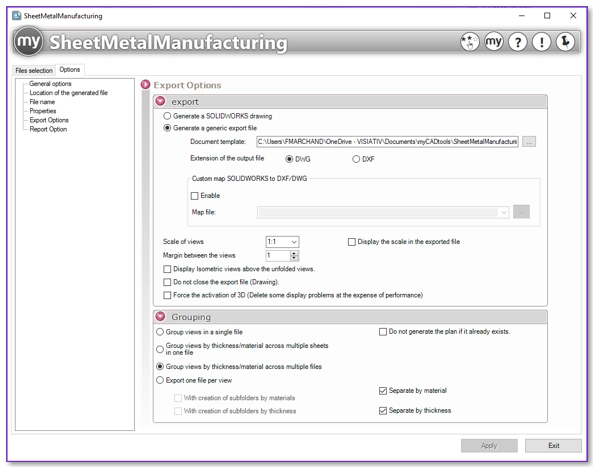
Task: Click the pin icon in header
Action: click(565, 42)
